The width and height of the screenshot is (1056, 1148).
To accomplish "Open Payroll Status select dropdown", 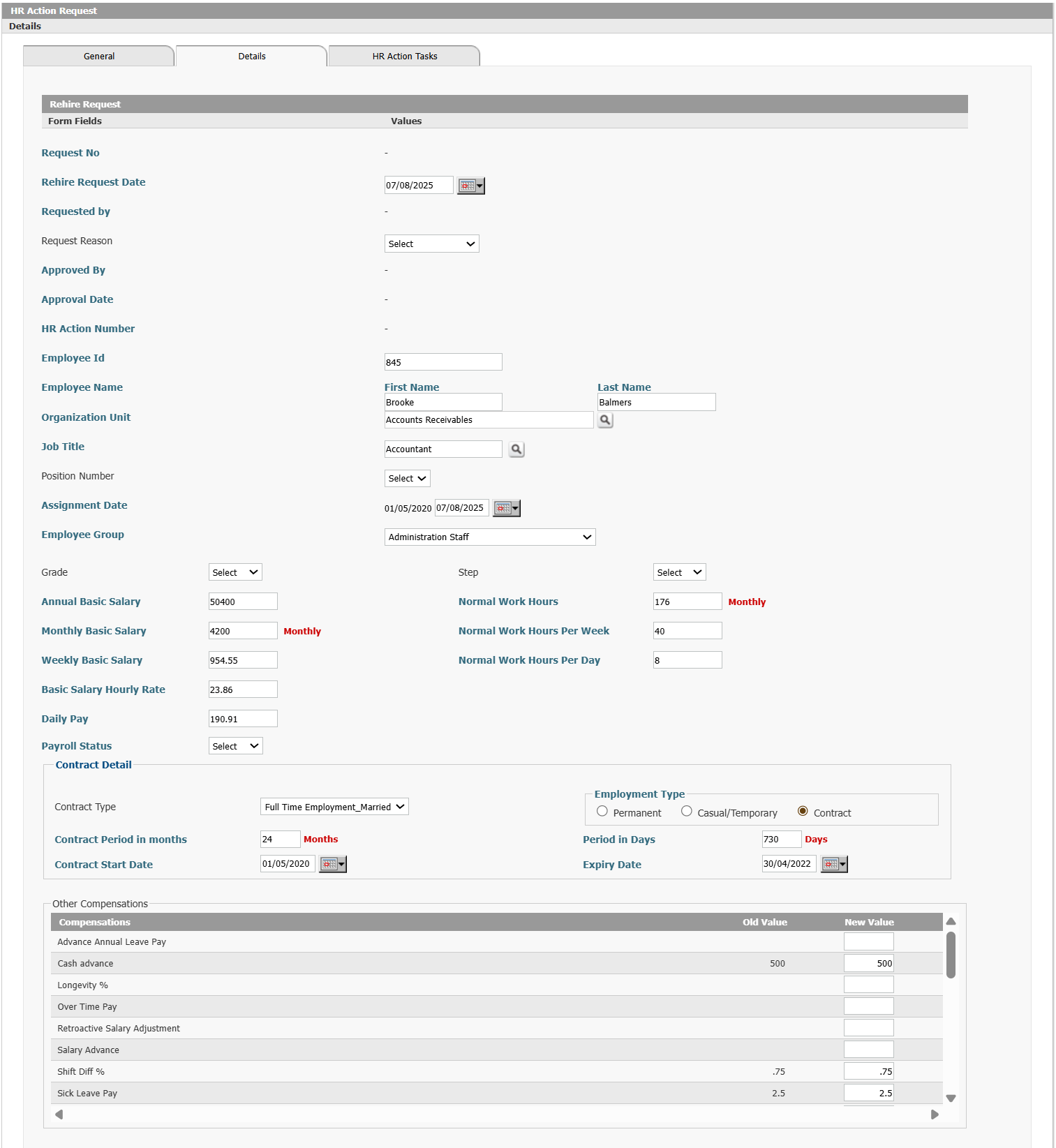I will point(236,746).
